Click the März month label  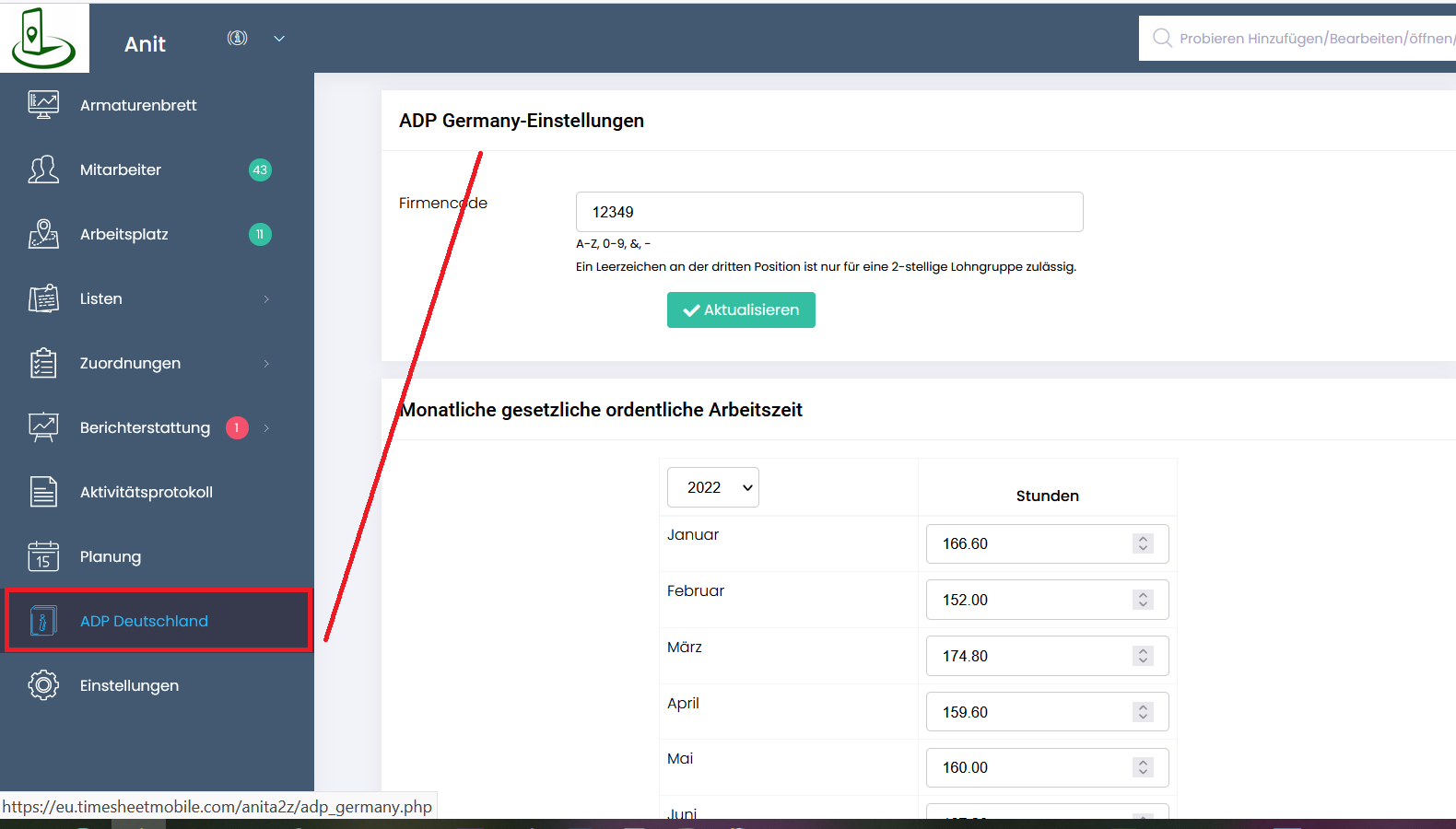click(685, 647)
